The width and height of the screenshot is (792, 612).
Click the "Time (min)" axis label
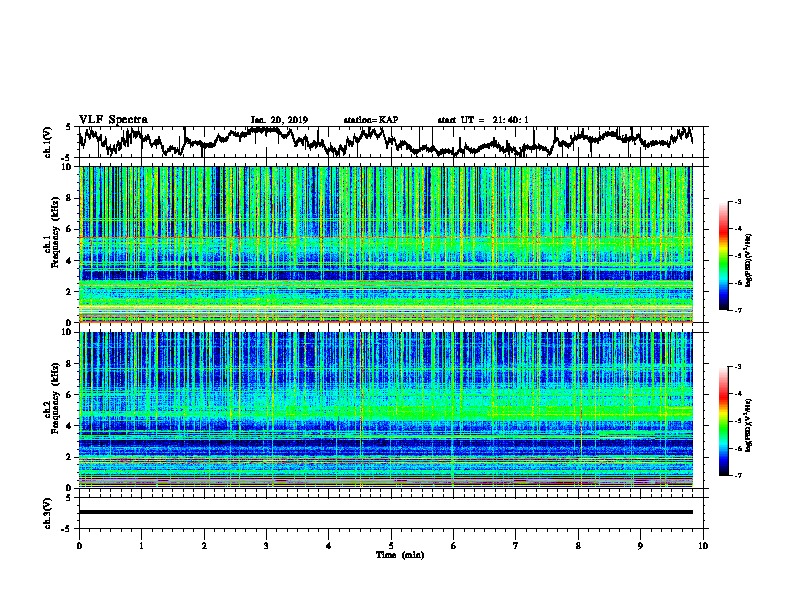pyautogui.click(x=400, y=555)
